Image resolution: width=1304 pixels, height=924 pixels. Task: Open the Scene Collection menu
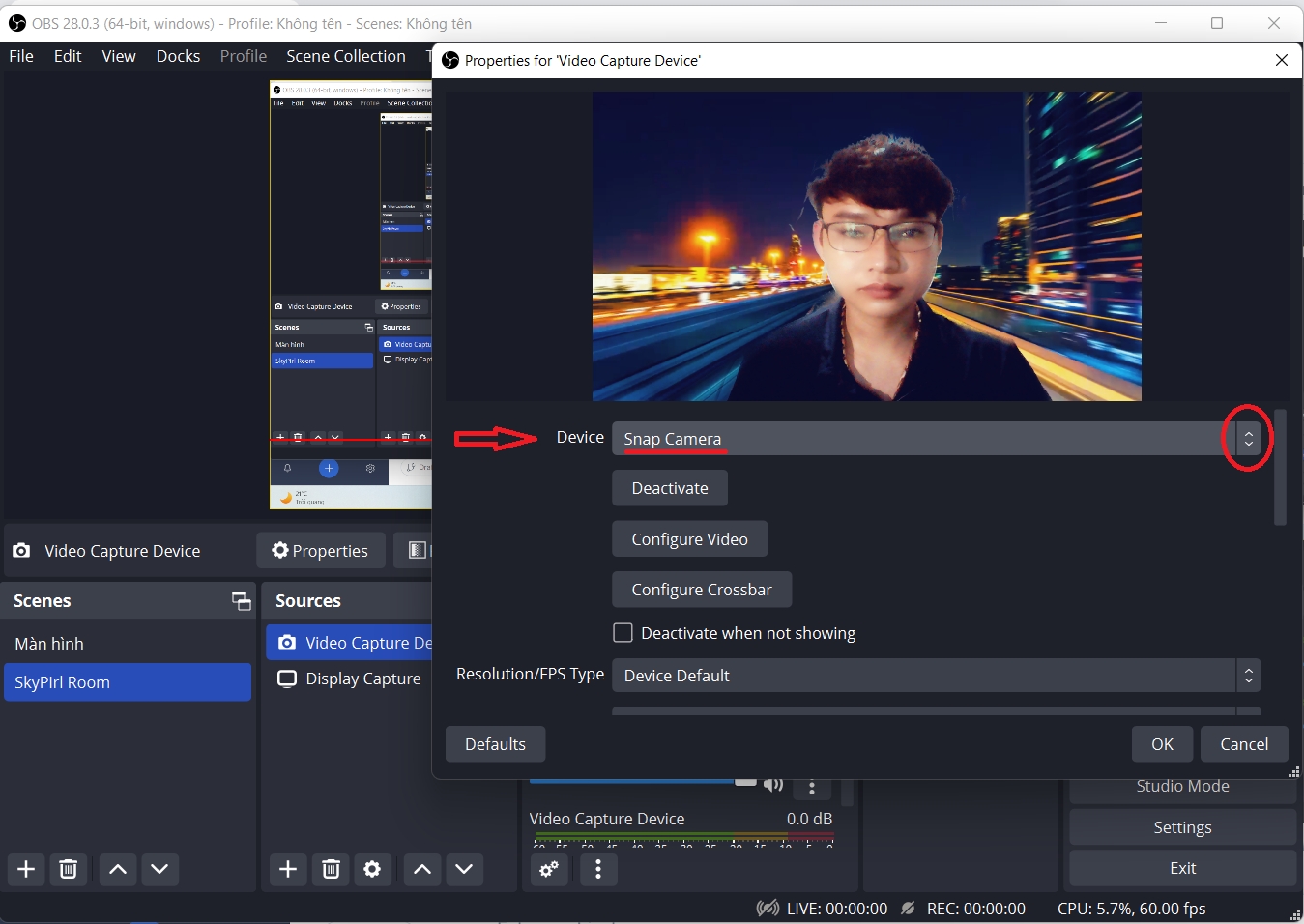click(345, 56)
